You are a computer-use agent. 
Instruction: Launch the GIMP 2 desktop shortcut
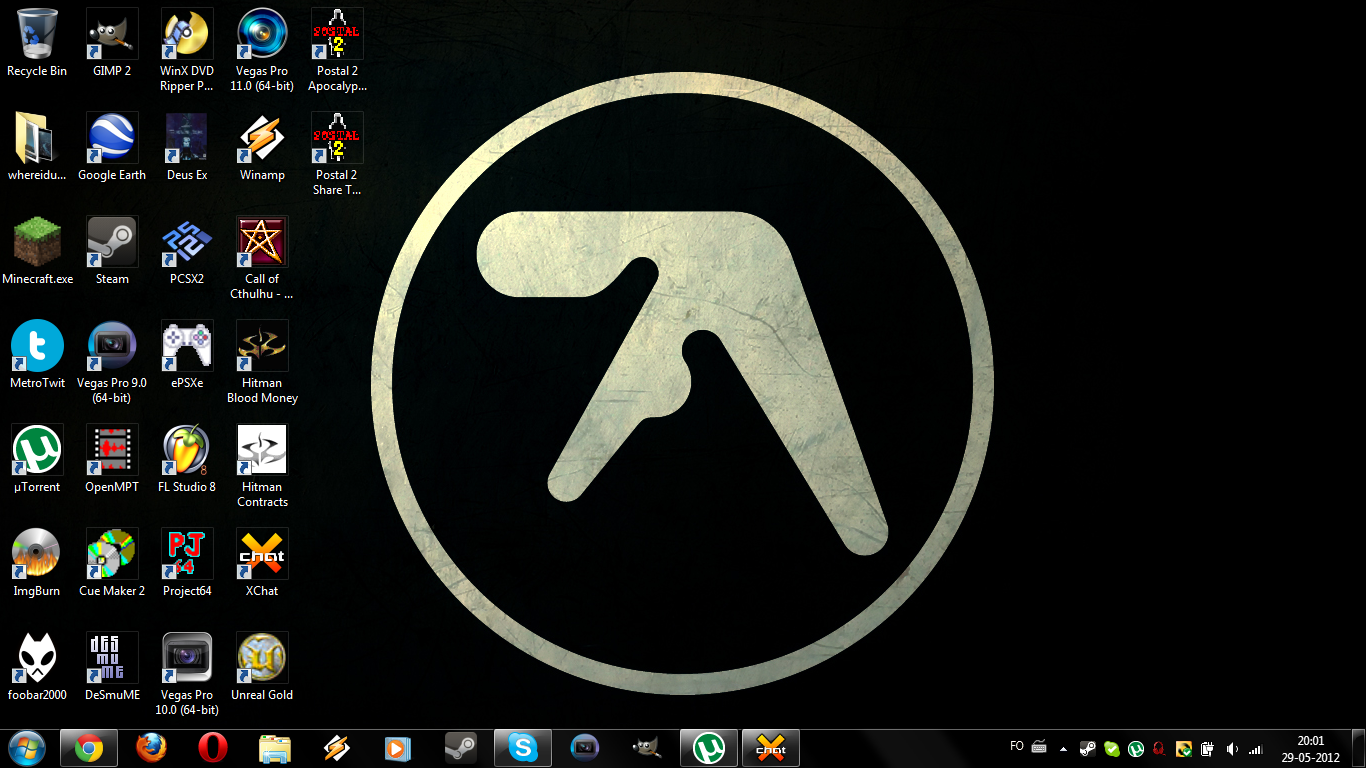click(x=112, y=44)
